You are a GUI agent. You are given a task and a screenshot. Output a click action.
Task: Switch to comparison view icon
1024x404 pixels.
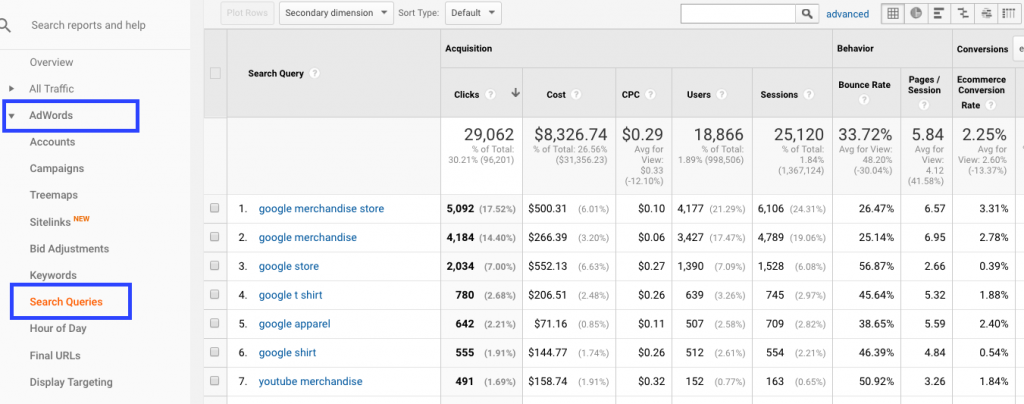point(962,13)
